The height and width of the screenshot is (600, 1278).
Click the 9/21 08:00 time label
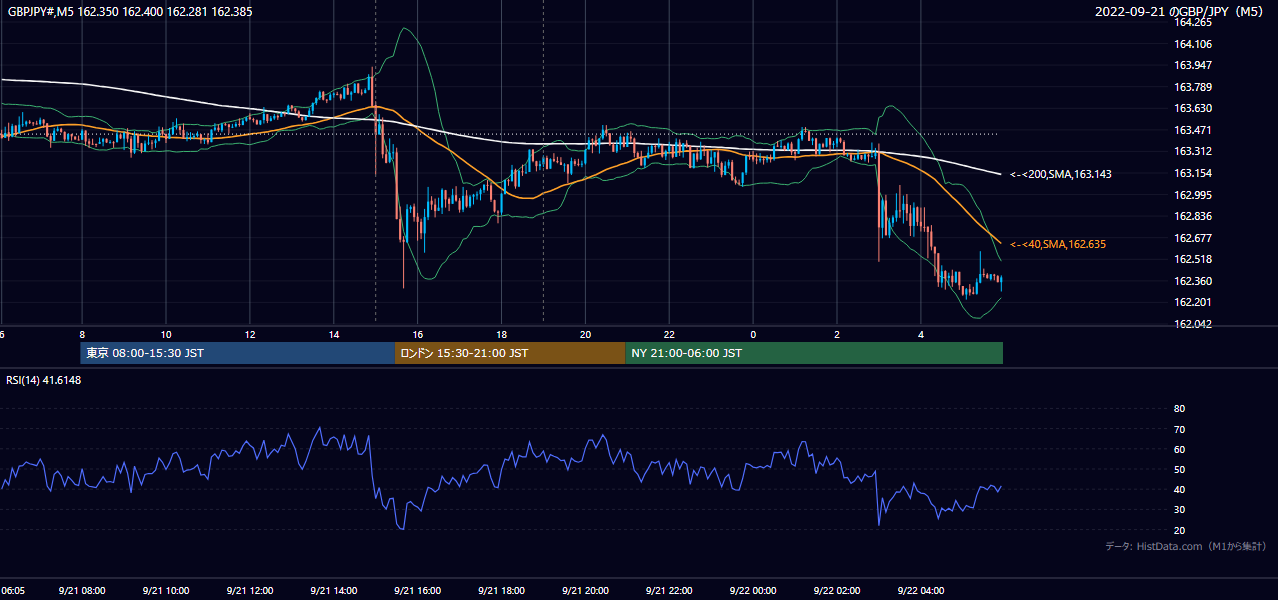pos(82,591)
